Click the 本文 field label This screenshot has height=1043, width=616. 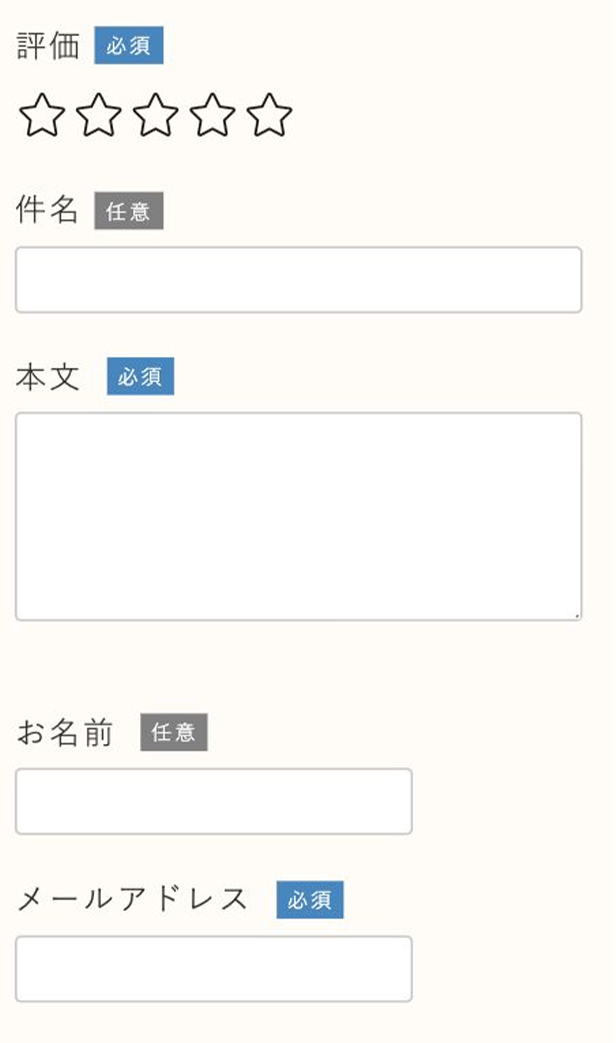coord(48,378)
